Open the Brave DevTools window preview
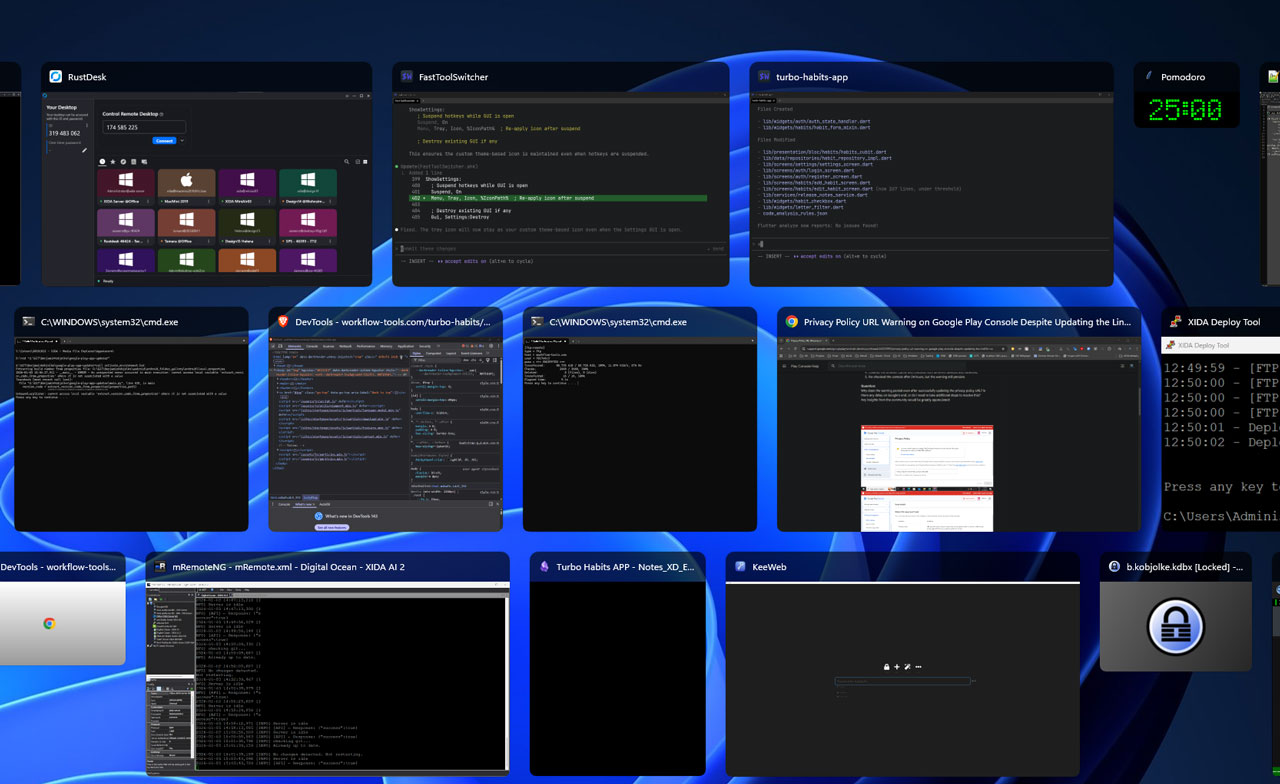This screenshot has width=1280, height=784. click(385, 434)
